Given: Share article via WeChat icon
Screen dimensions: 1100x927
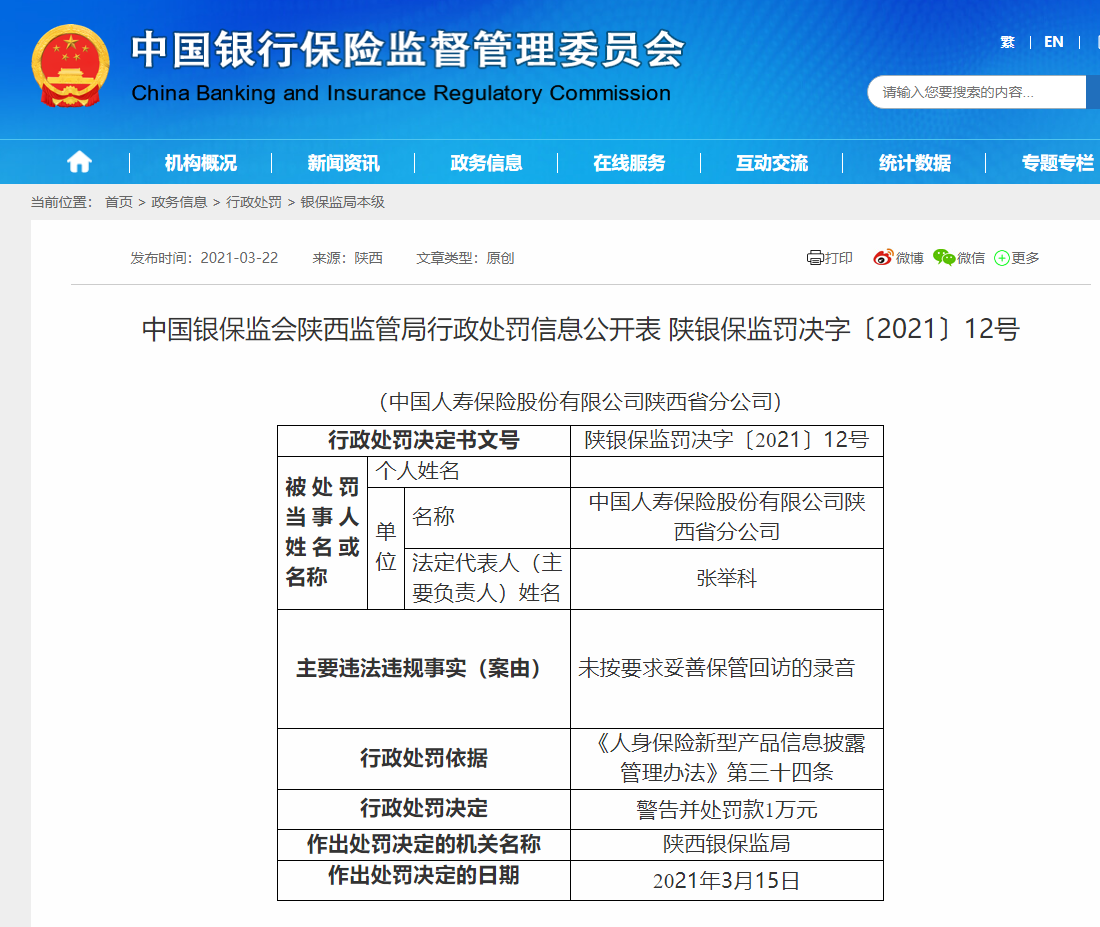Looking at the screenshot, I should [944, 258].
